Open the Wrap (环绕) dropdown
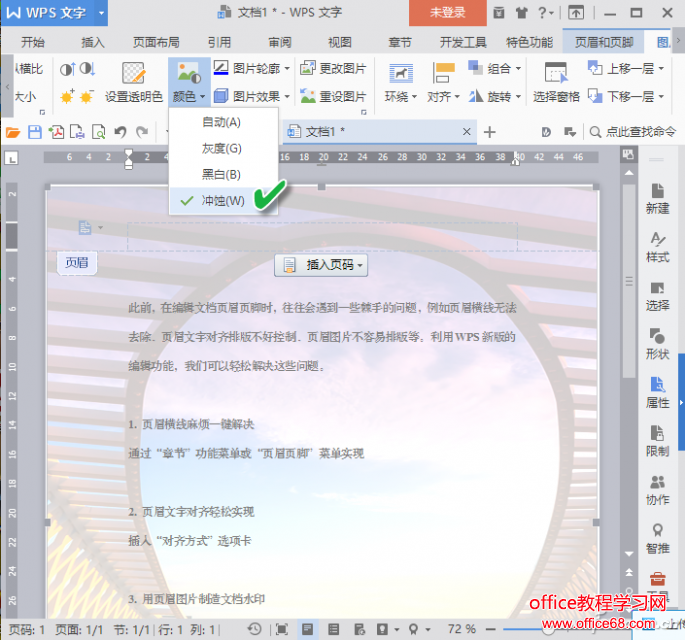 click(401, 82)
